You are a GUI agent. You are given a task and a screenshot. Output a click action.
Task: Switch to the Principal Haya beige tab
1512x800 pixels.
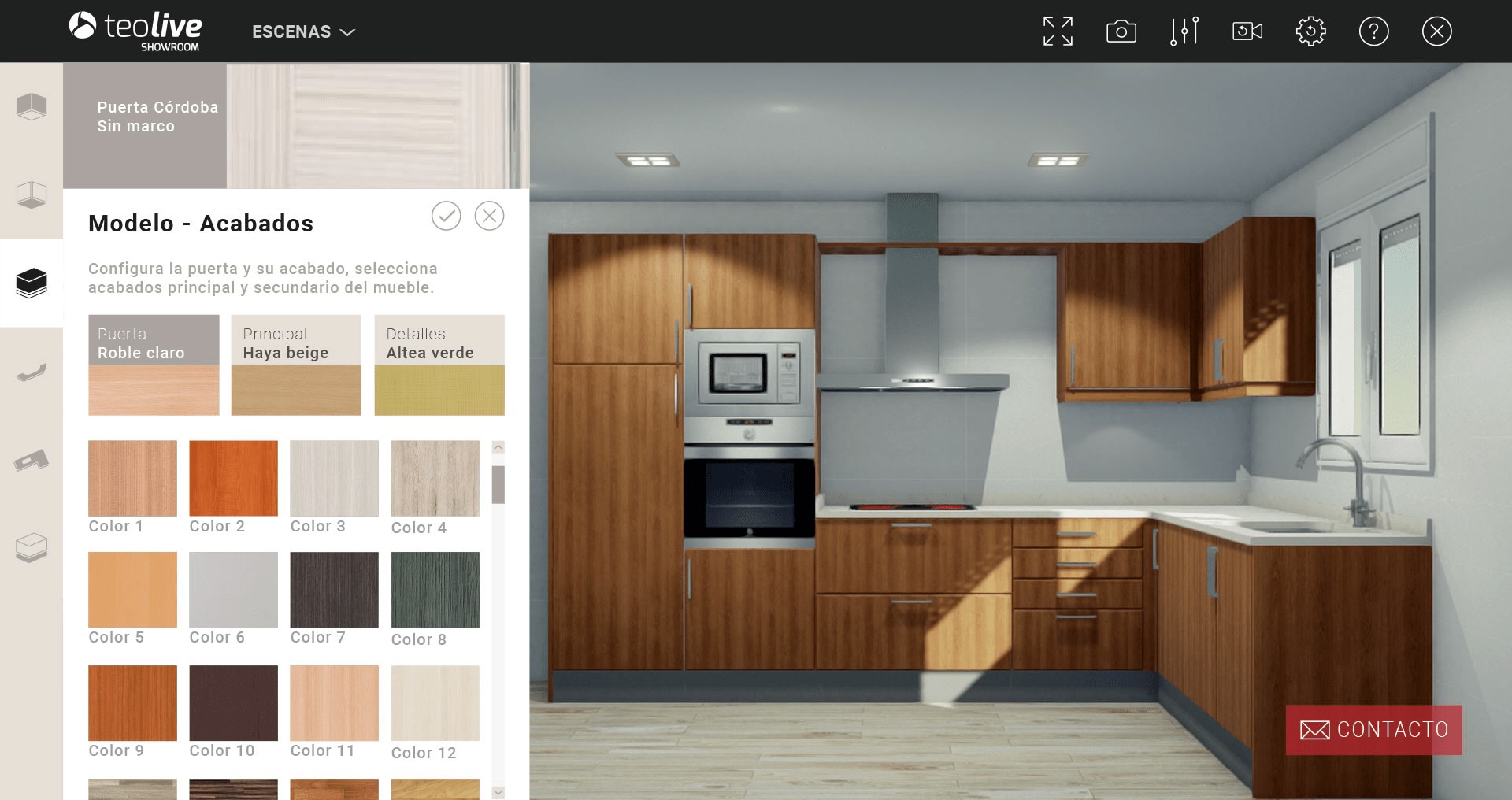click(296, 365)
